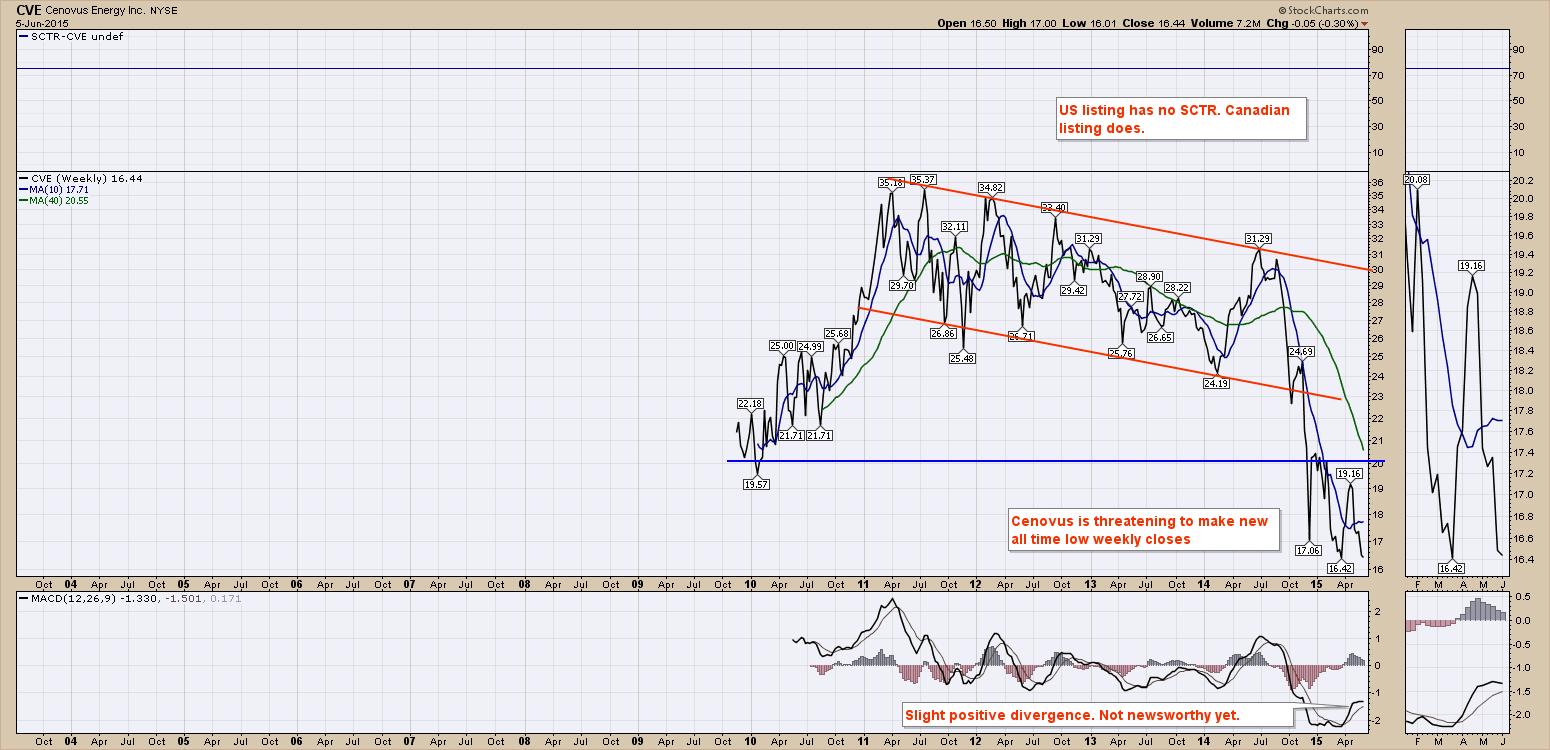Click the 28.22 price label
The height and width of the screenshot is (750, 1550).
point(1177,288)
